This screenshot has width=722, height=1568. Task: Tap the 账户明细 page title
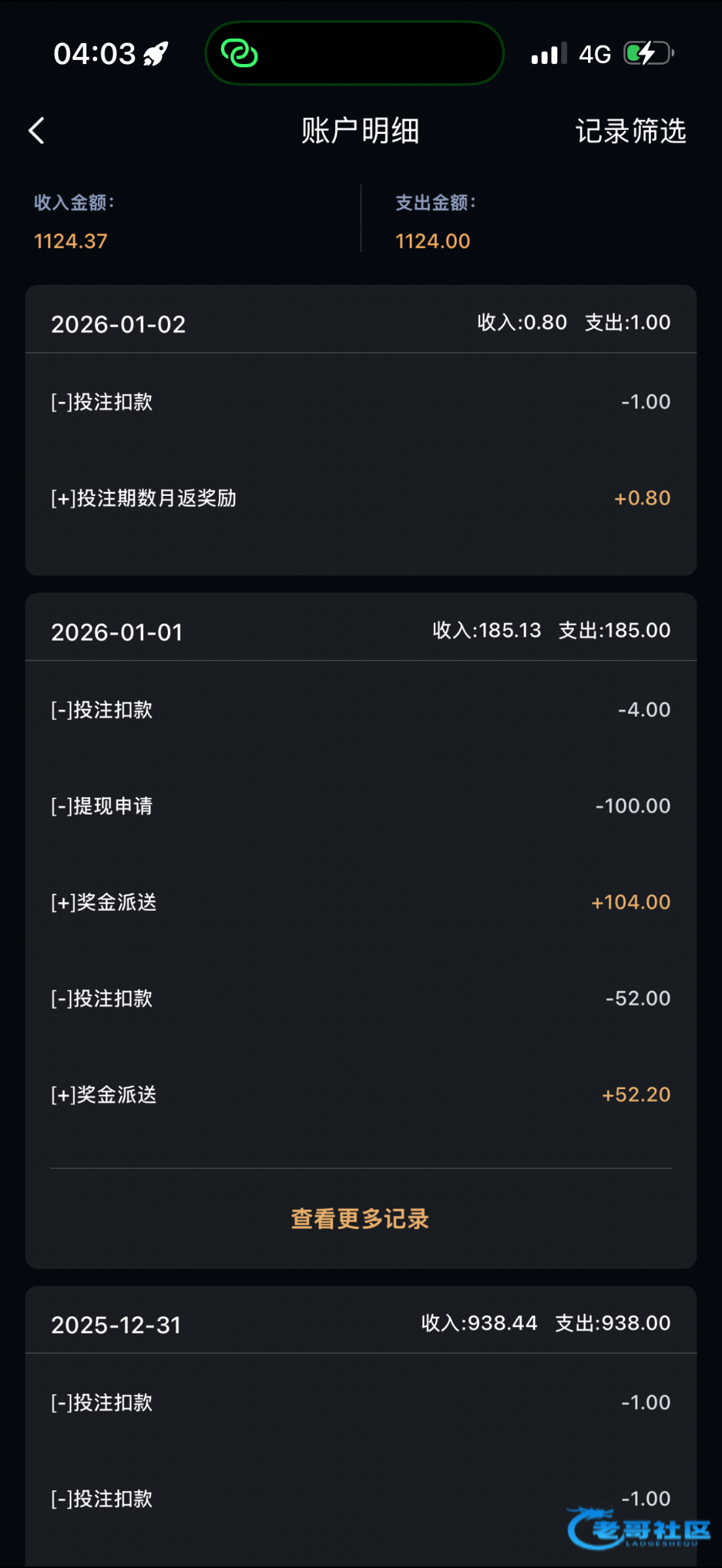[x=360, y=131]
